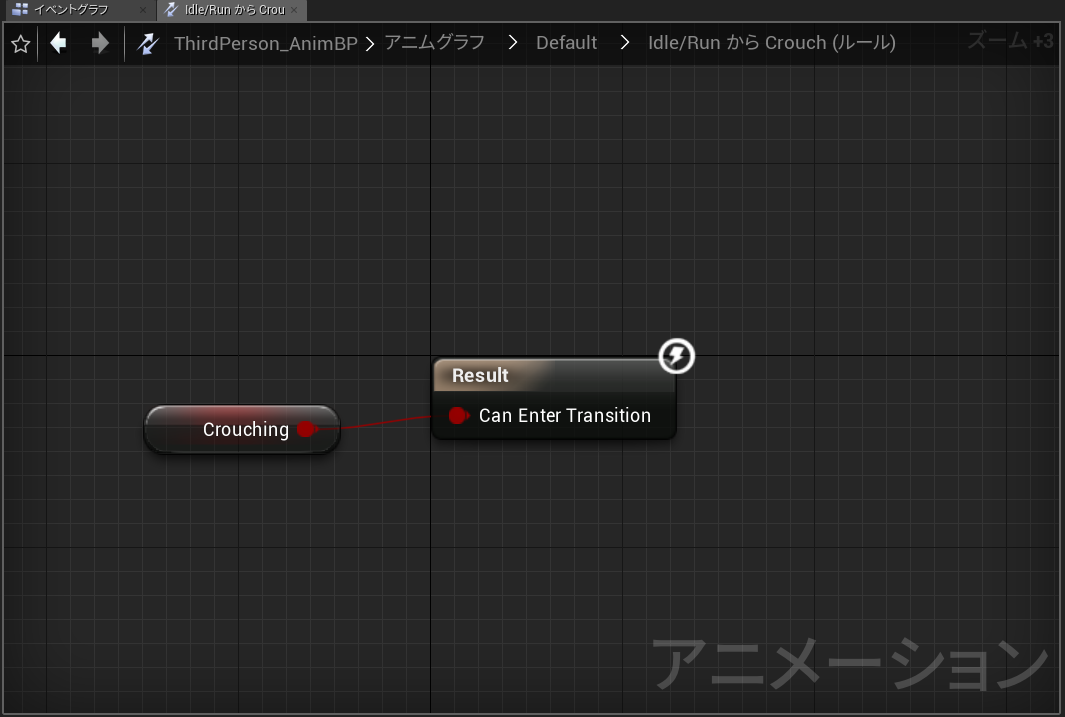
Task: Select the Crouching variable node
Action: (x=242, y=429)
